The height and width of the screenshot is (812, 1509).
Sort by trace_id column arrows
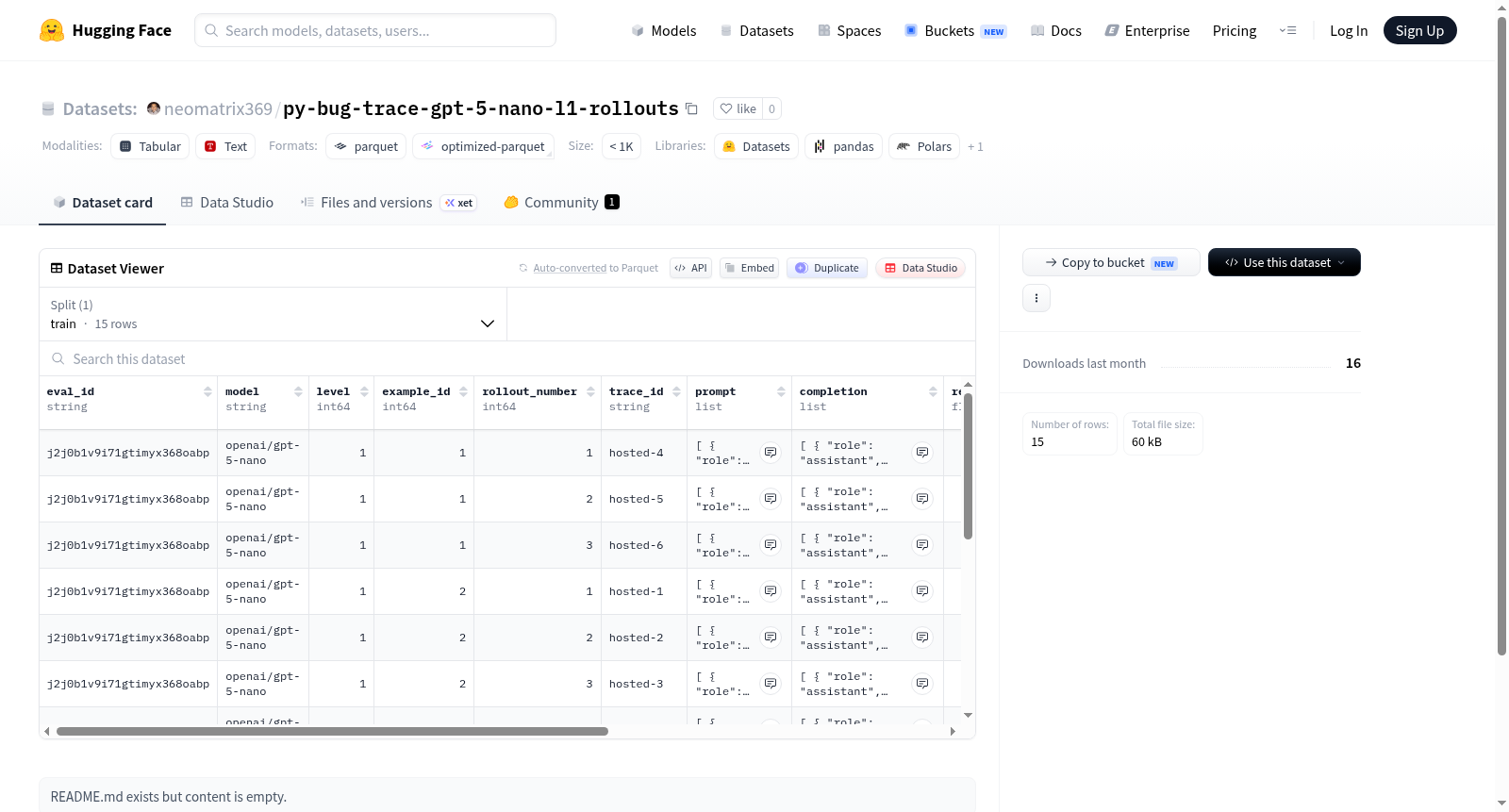pyautogui.click(x=676, y=391)
